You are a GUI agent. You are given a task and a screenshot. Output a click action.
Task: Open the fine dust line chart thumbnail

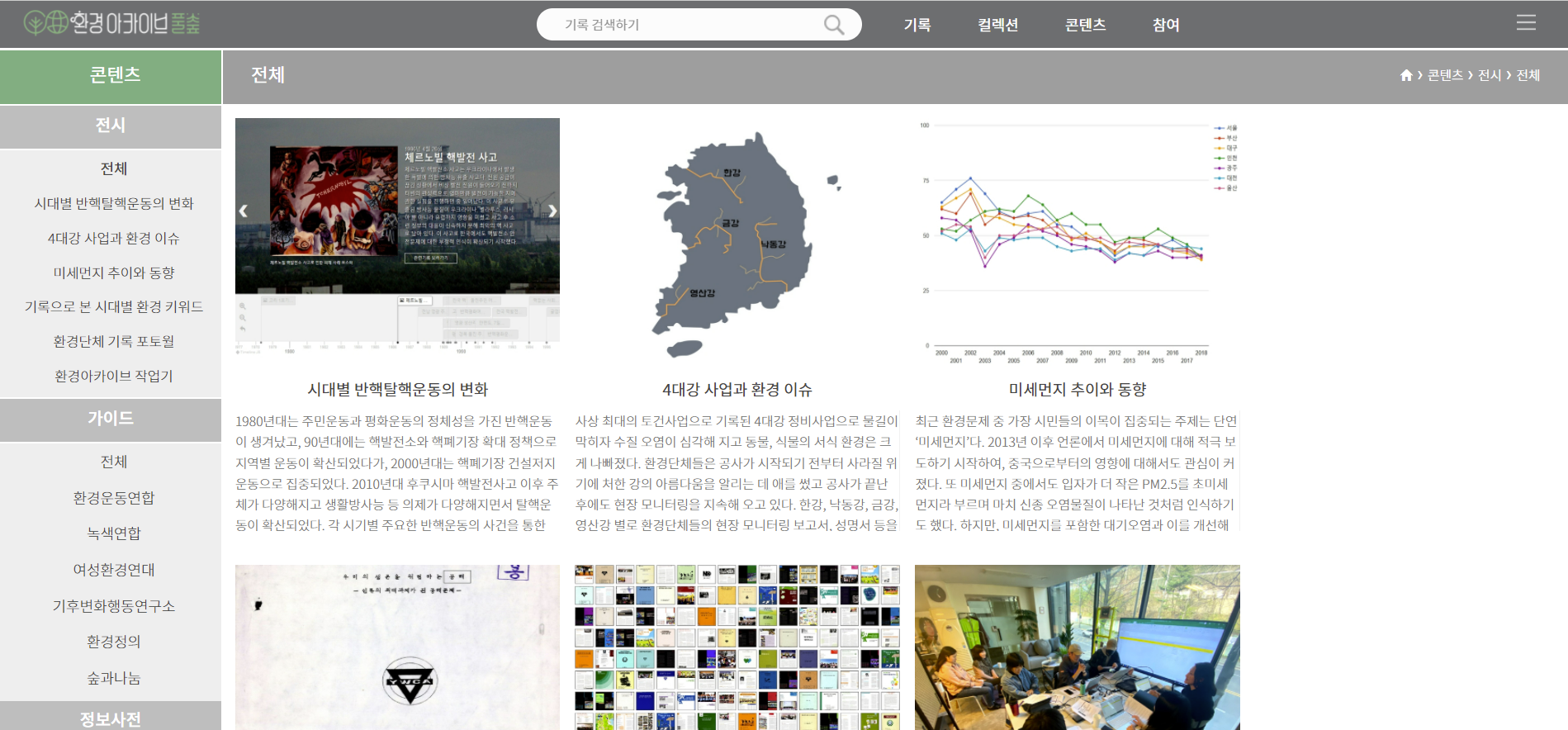pyautogui.click(x=1077, y=241)
